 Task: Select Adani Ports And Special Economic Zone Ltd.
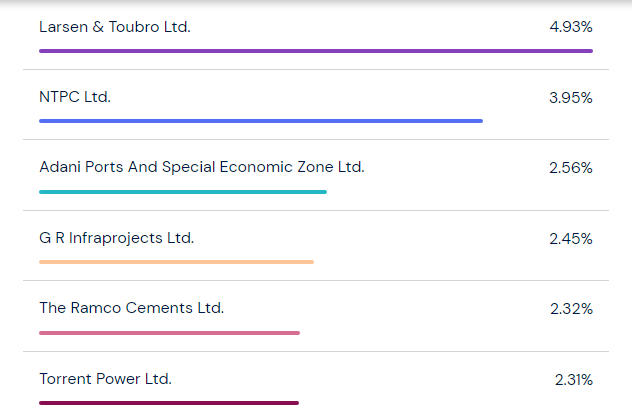(201, 167)
